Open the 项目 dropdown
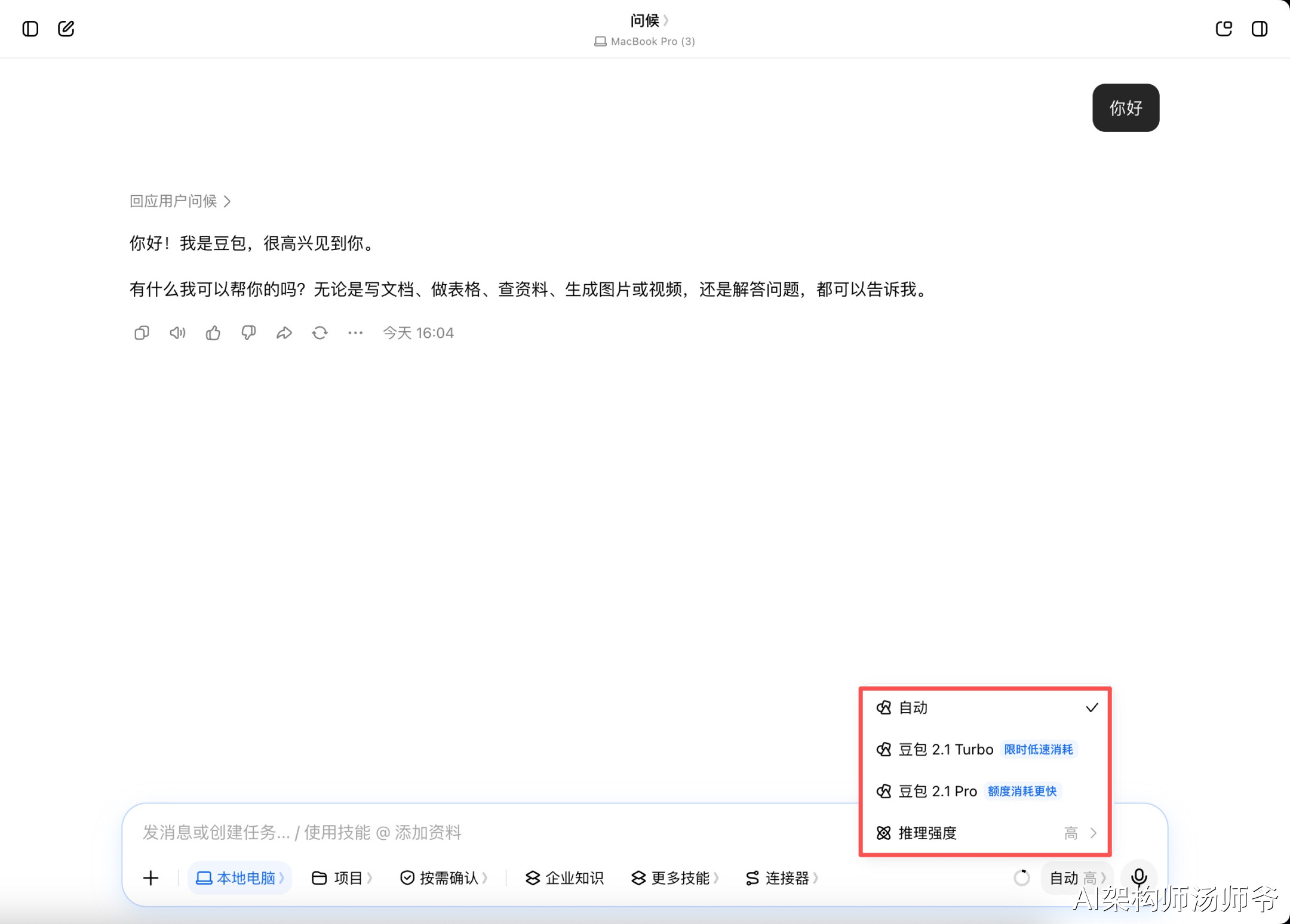 342,878
